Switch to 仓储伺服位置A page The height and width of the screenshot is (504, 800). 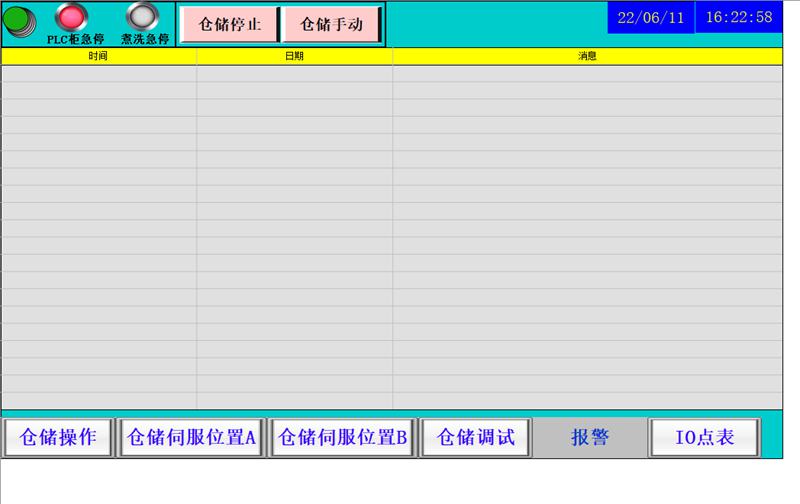[x=191, y=438]
